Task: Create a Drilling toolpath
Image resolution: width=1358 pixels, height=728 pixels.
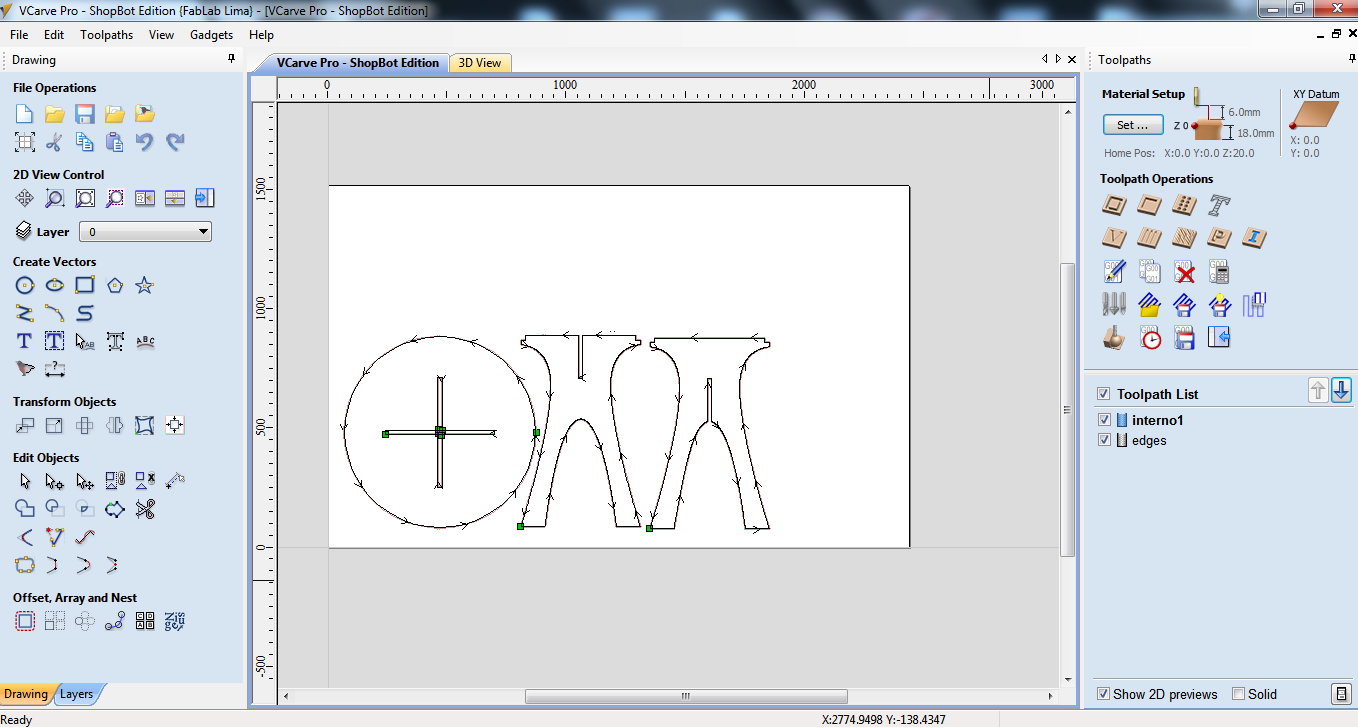Action: 1184,206
